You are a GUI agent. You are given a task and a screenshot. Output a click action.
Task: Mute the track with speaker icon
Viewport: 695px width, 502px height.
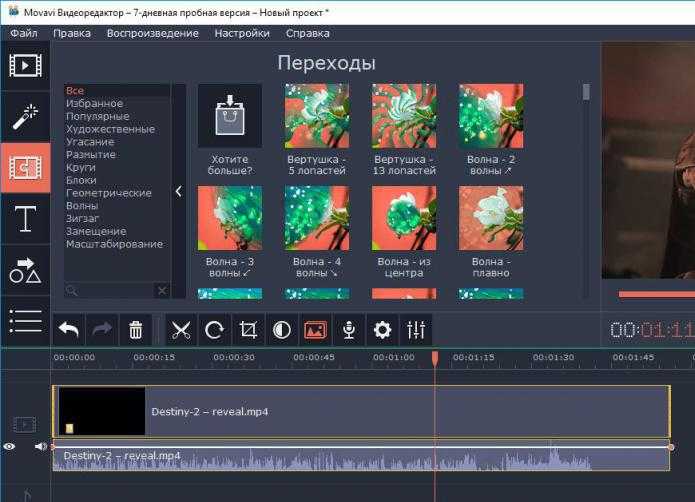click(x=41, y=447)
